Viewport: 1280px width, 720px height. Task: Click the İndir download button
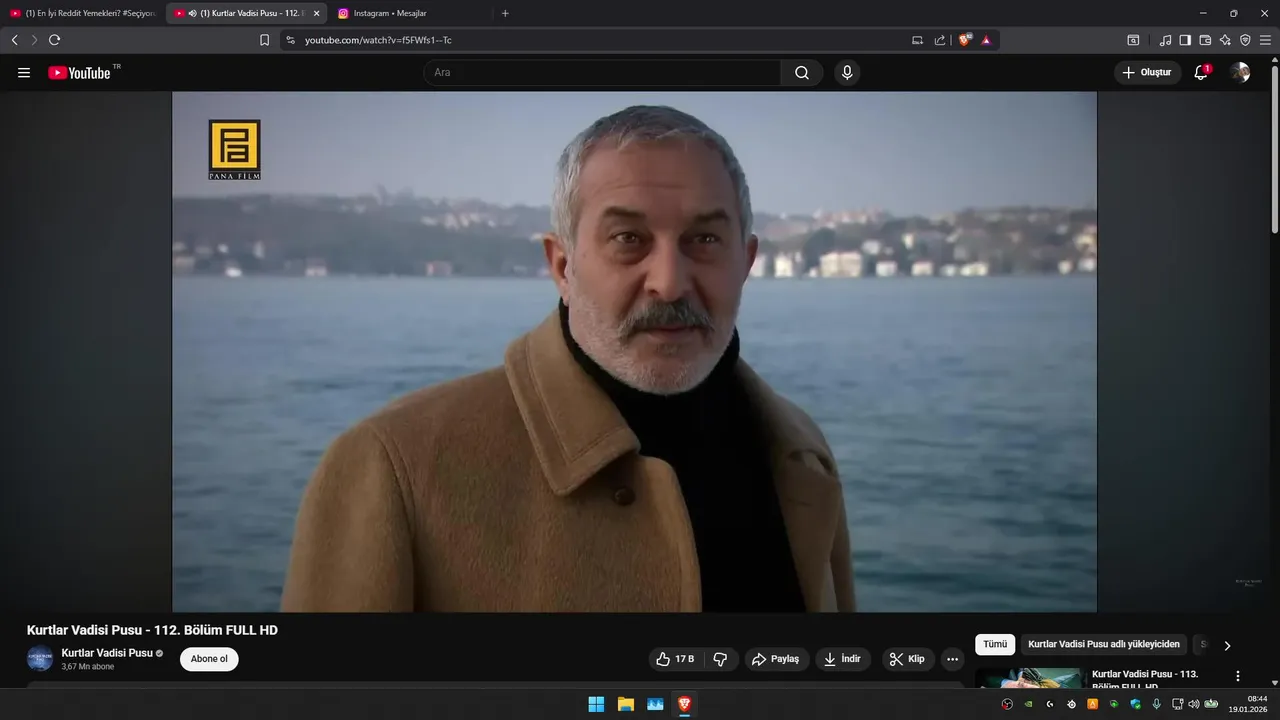click(x=843, y=659)
